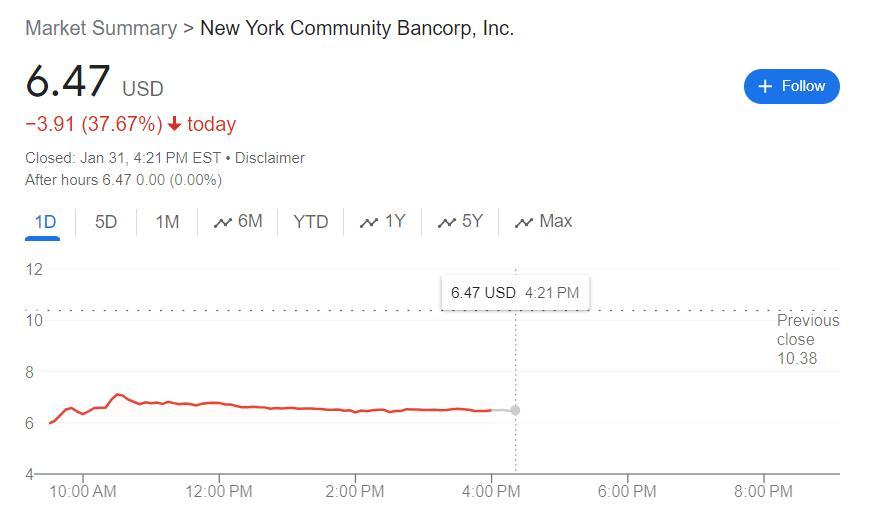
Task: Open the 1M chart range
Action: click(167, 222)
